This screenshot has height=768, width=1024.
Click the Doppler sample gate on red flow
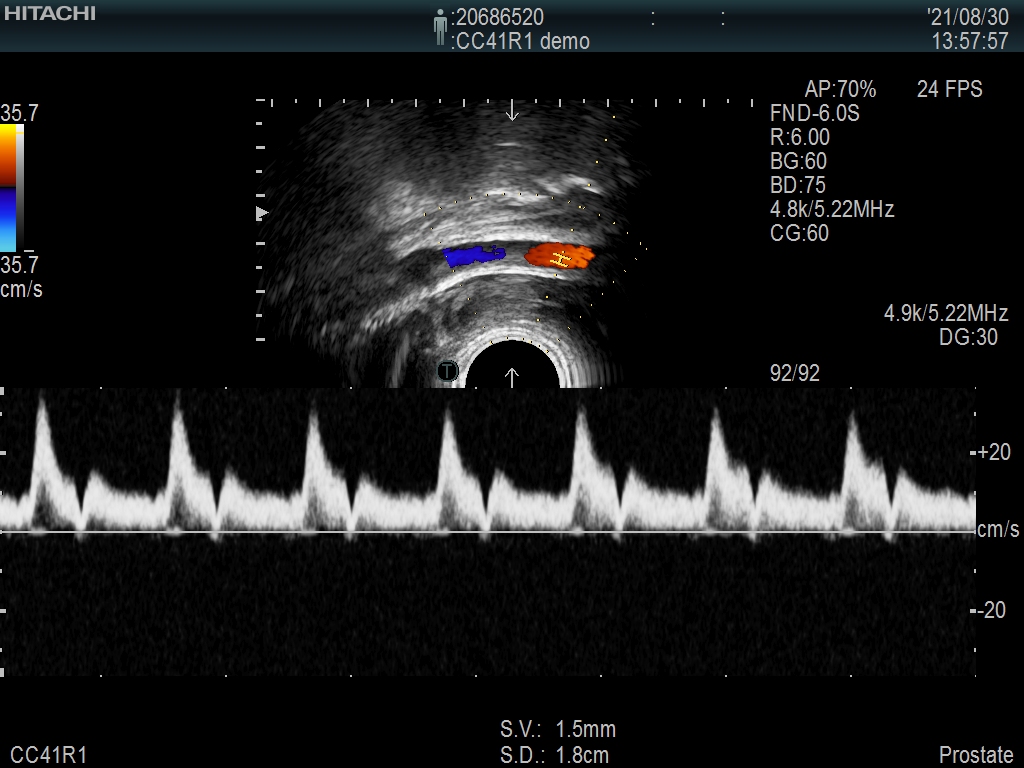[562, 258]
